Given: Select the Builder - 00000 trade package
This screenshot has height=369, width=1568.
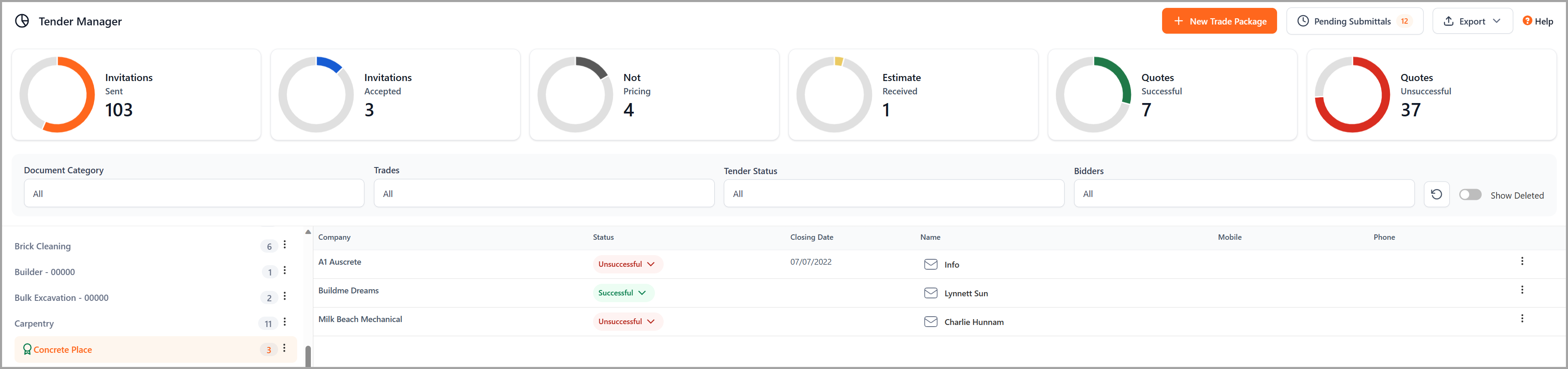Looking at the screenshot, I should coord(44,272).
